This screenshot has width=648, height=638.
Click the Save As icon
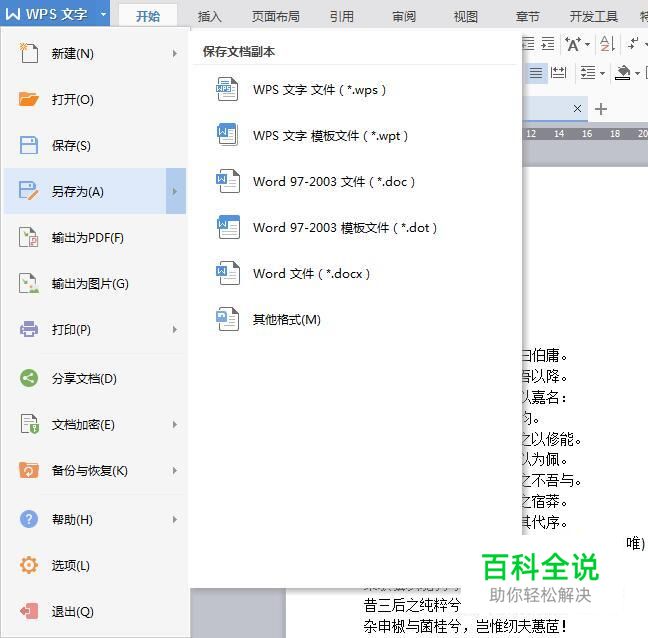[29, 191]
